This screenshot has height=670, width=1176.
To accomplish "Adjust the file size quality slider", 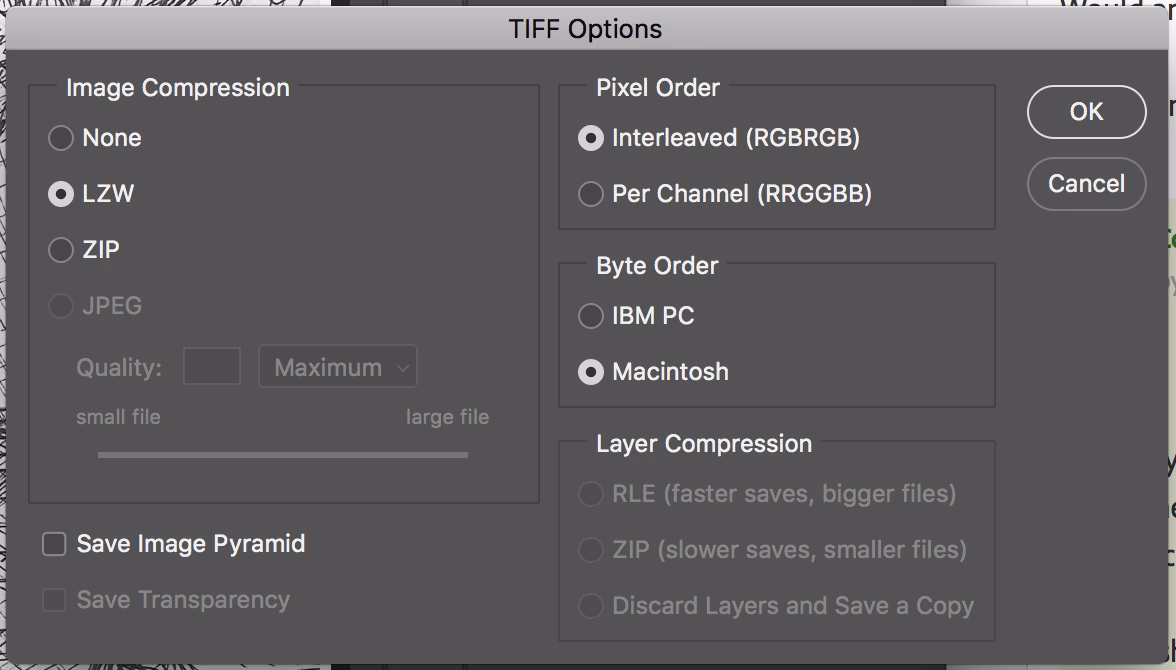I will coord(282,455).
